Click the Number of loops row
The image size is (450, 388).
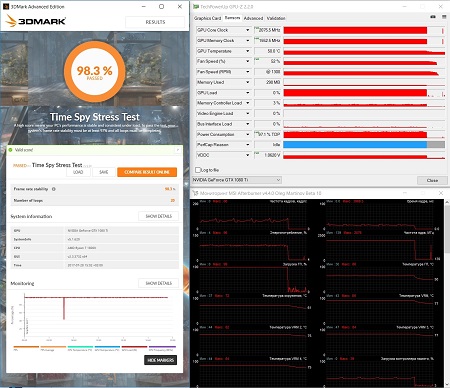tap(94, 200)
